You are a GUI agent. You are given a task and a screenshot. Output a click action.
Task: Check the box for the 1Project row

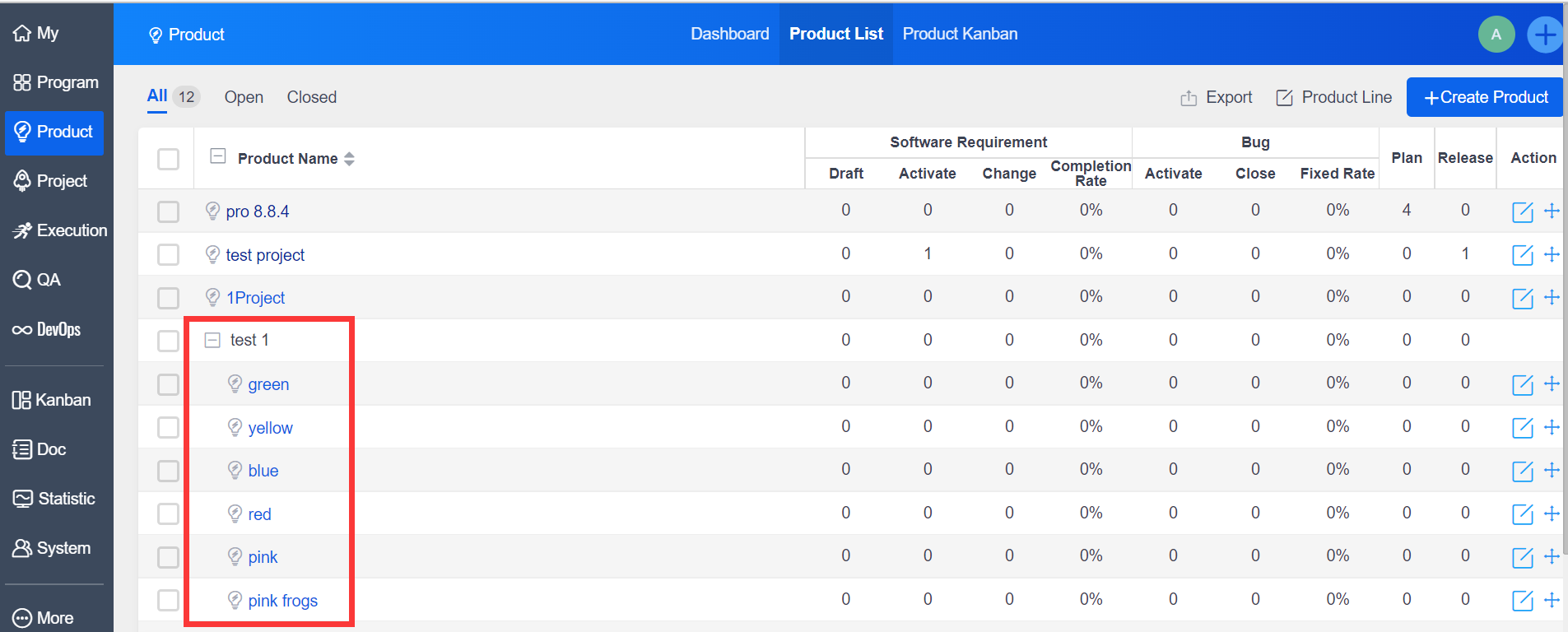(168, 298)
